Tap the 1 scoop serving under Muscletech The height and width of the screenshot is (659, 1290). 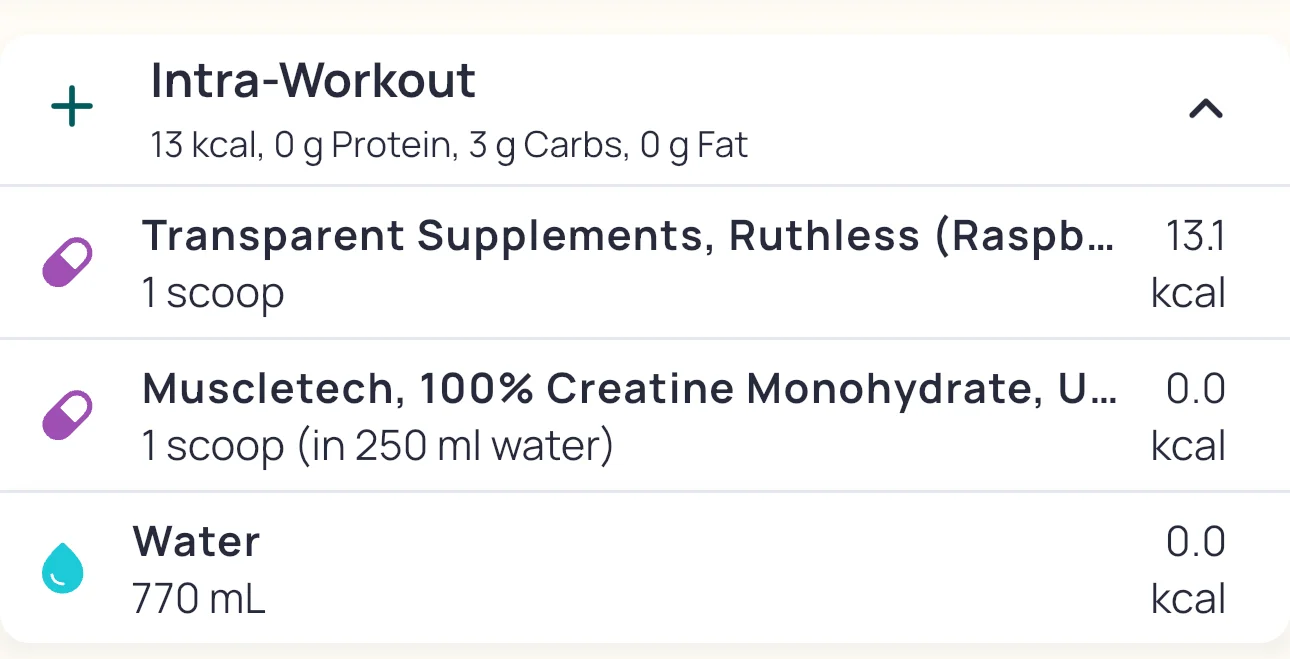[213, 445]
